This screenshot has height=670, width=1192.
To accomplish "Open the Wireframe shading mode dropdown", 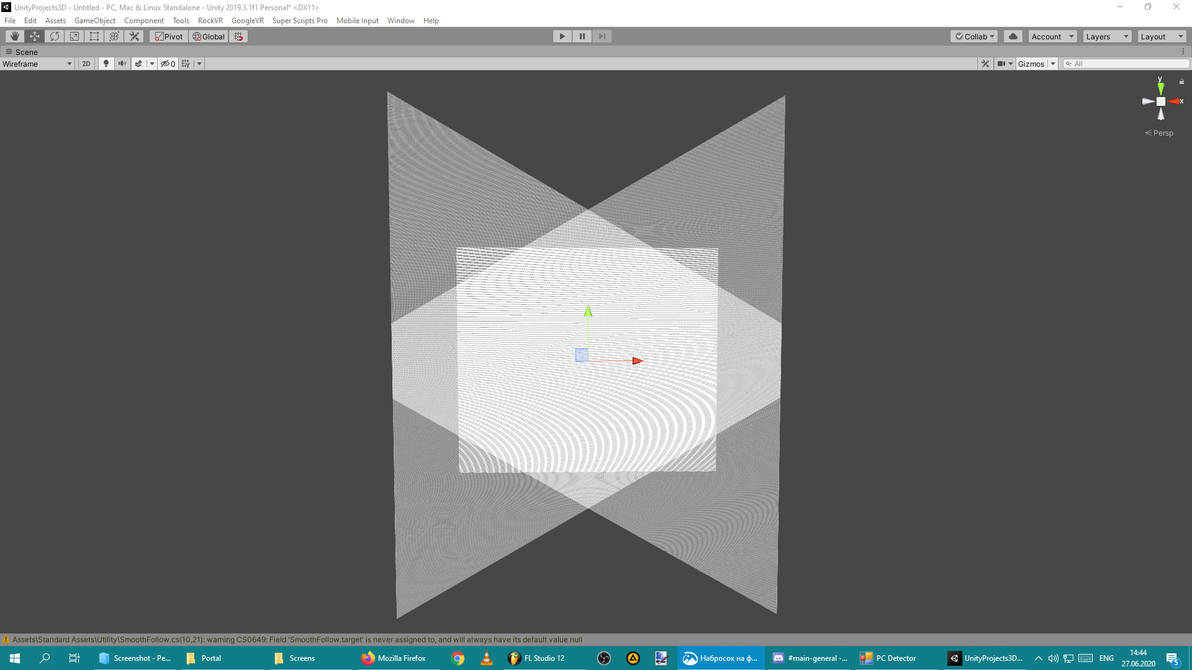I will pos(35,63).
